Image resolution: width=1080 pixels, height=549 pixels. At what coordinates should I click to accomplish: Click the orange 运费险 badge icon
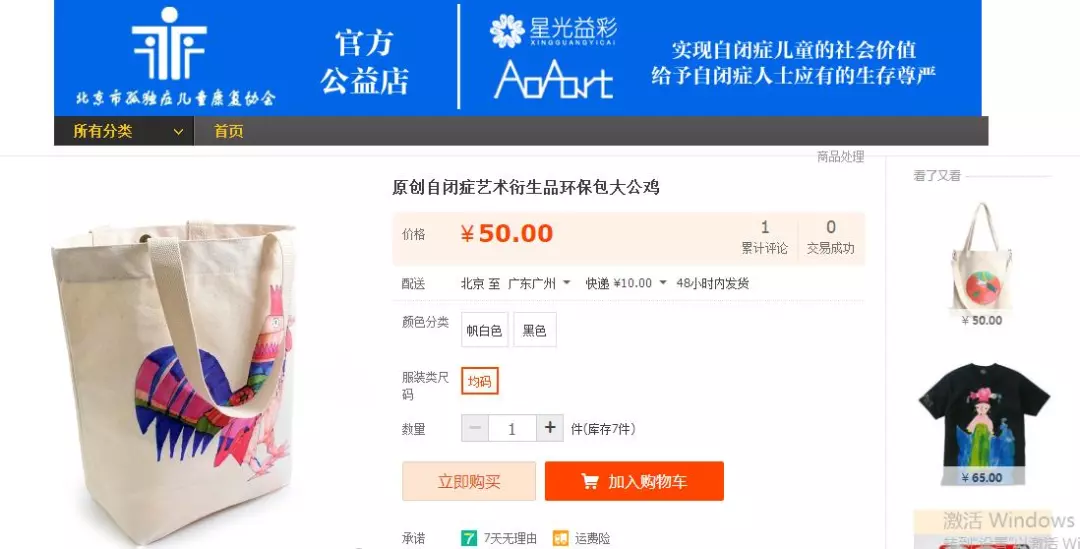click(x=561, y=538)
